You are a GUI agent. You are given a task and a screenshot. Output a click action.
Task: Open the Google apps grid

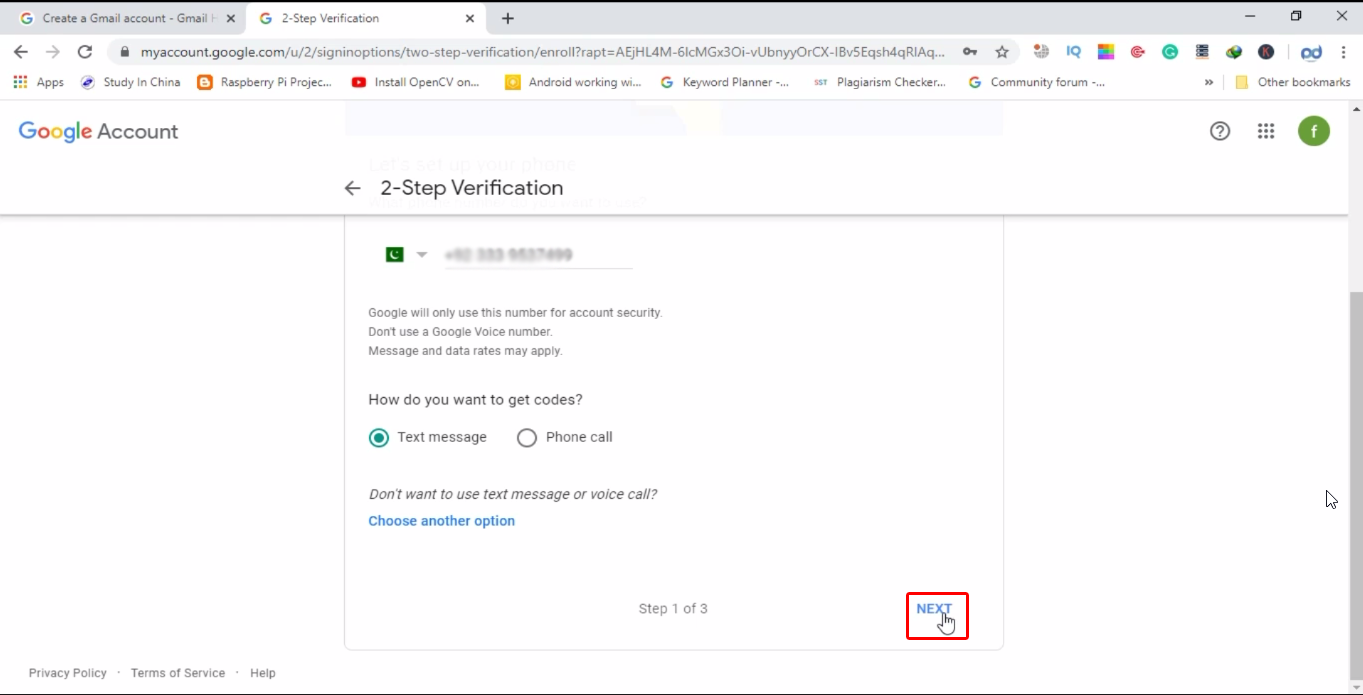1266,131
